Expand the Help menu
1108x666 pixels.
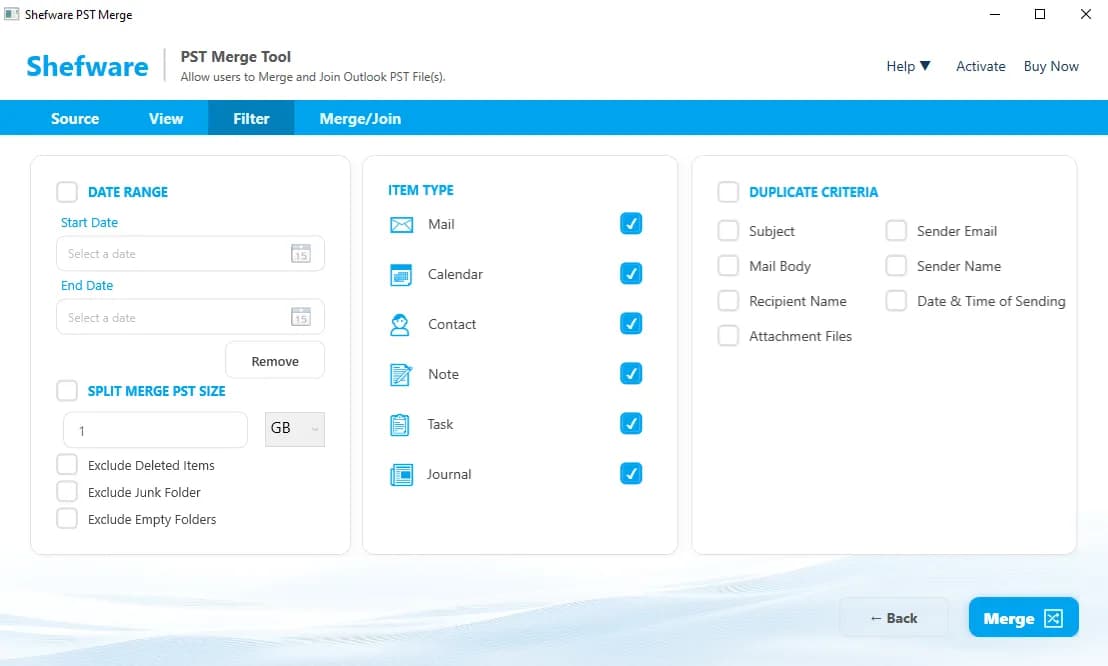coord(908,66)
